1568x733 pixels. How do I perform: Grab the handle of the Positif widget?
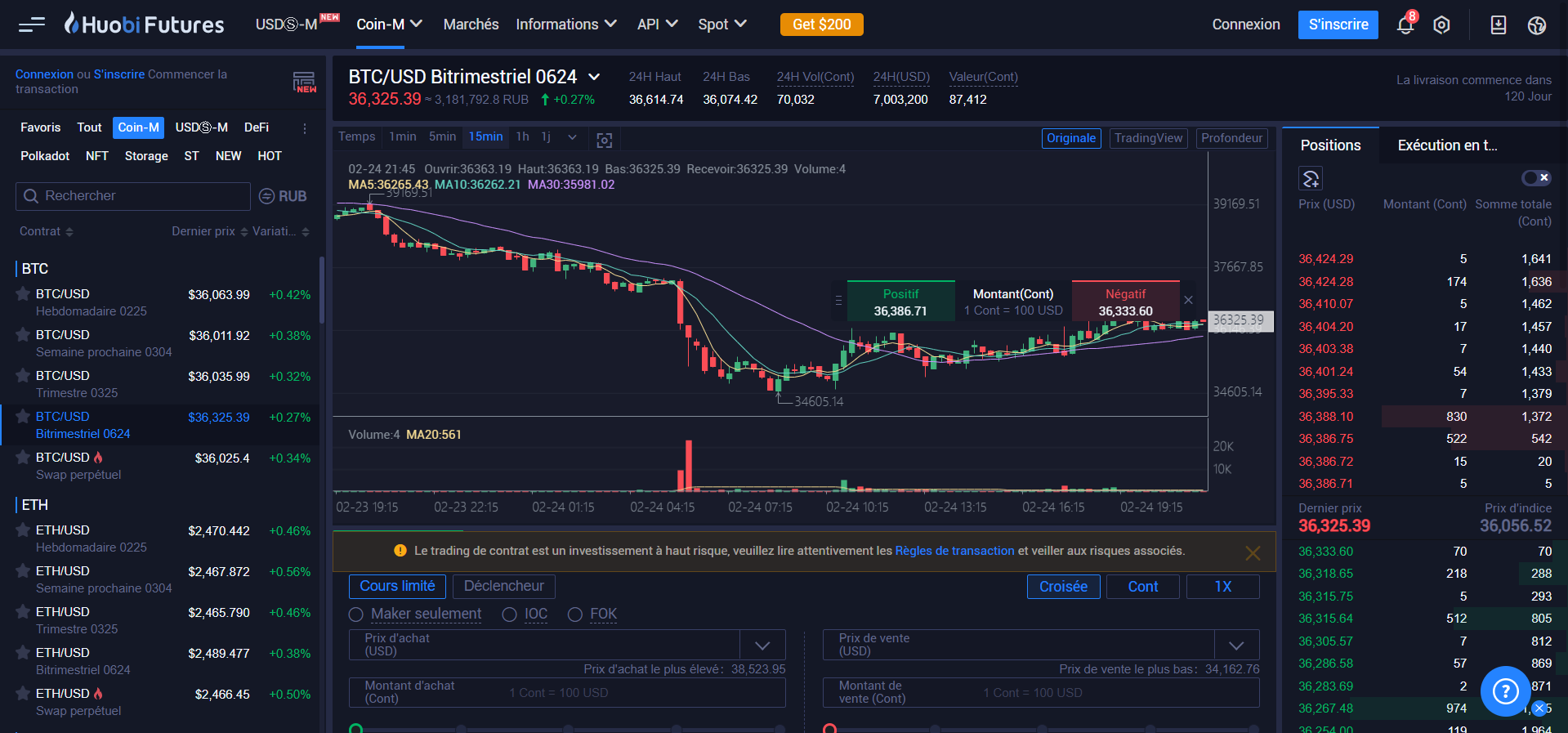pos(838,301)
